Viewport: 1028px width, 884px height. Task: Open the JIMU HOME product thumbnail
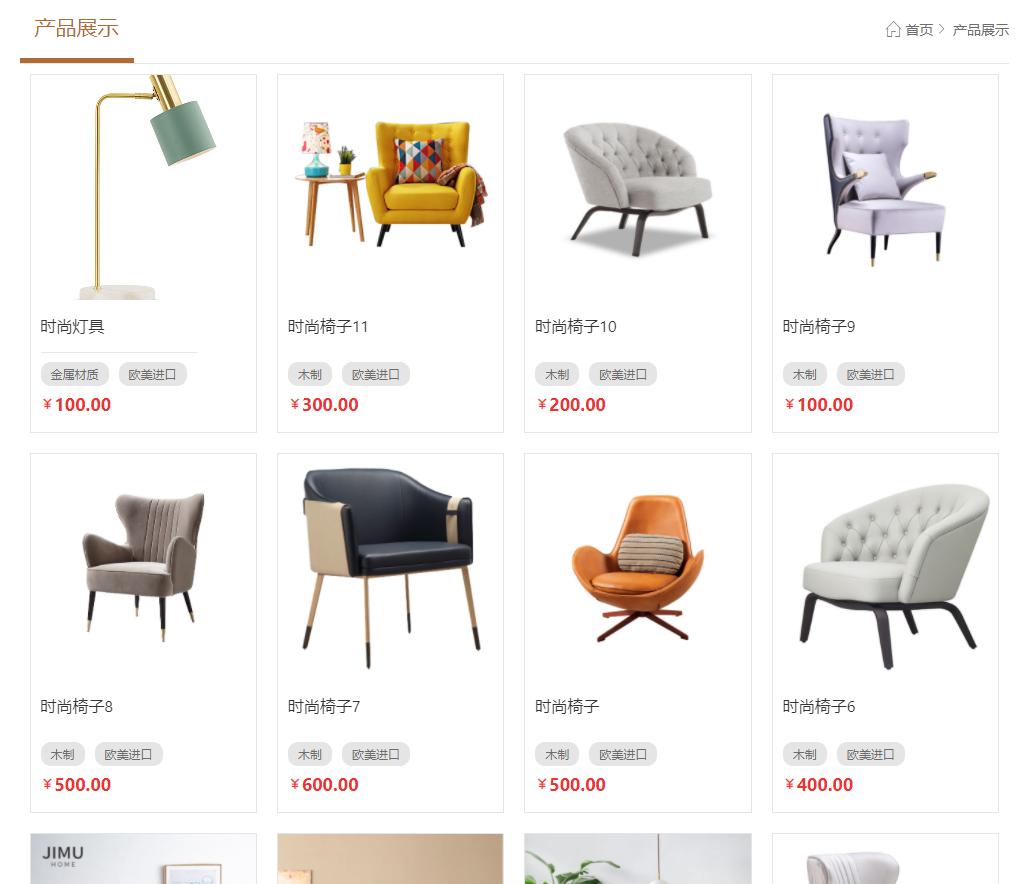pyautogui.click(x=144, y=859)
